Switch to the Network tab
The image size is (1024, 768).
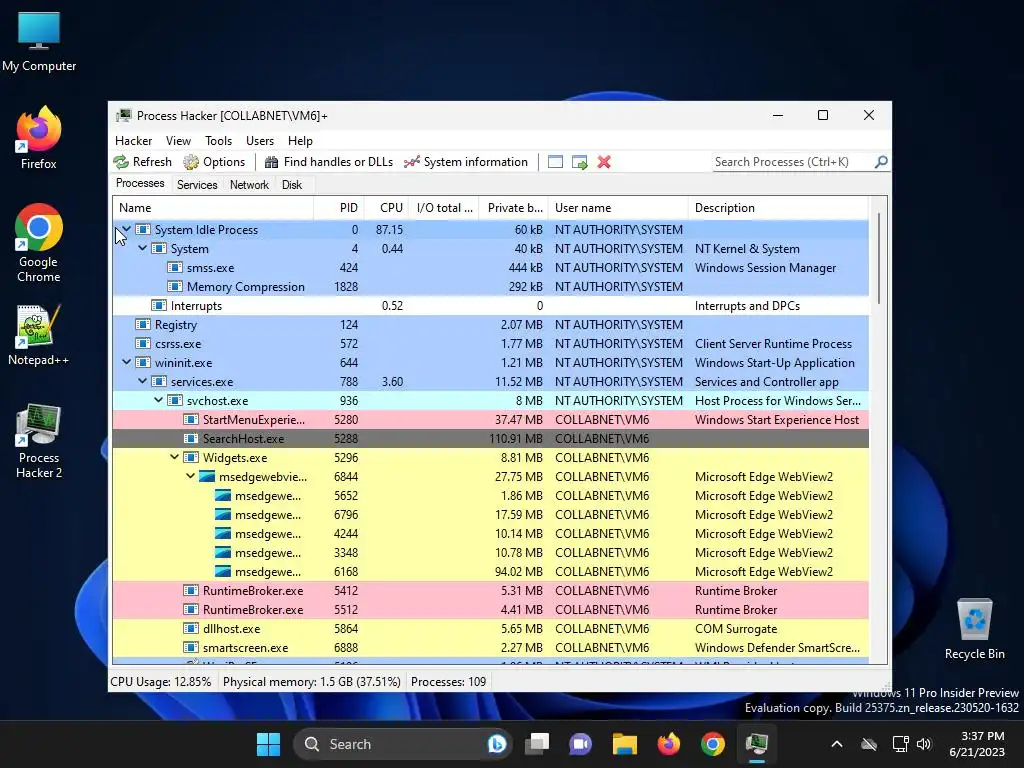coord(249,185)
